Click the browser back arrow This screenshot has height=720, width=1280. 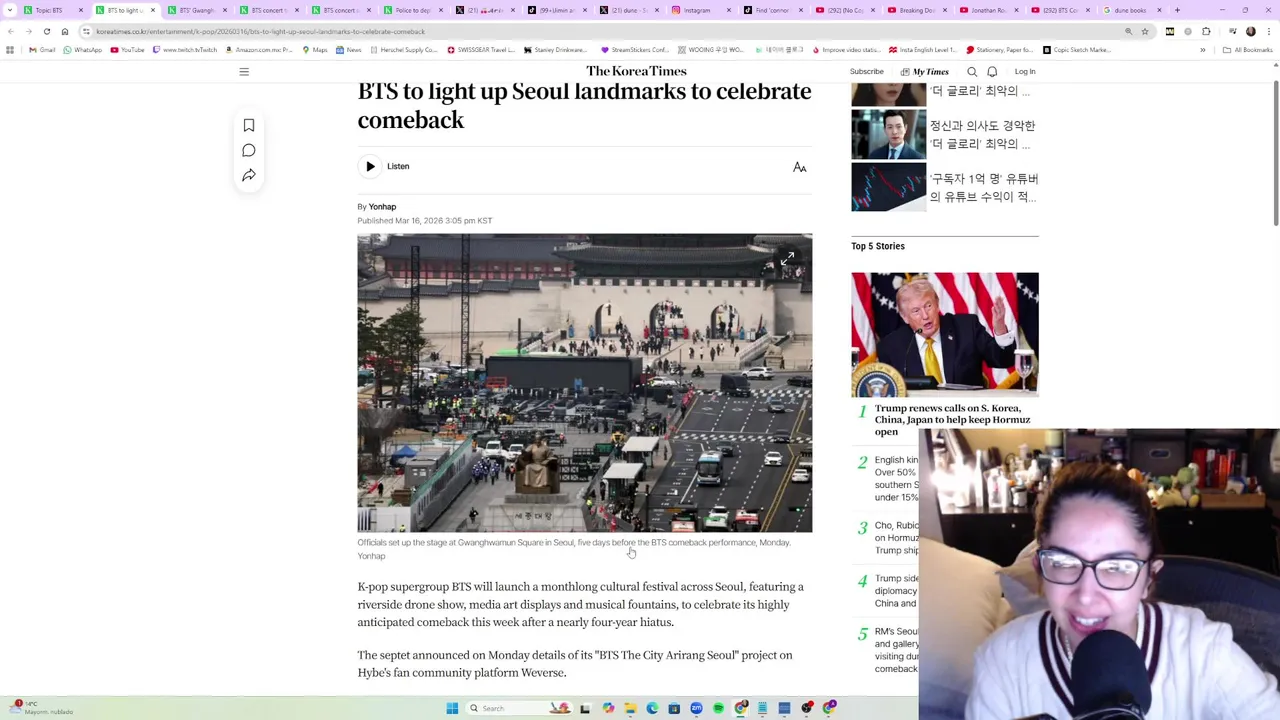10,31
